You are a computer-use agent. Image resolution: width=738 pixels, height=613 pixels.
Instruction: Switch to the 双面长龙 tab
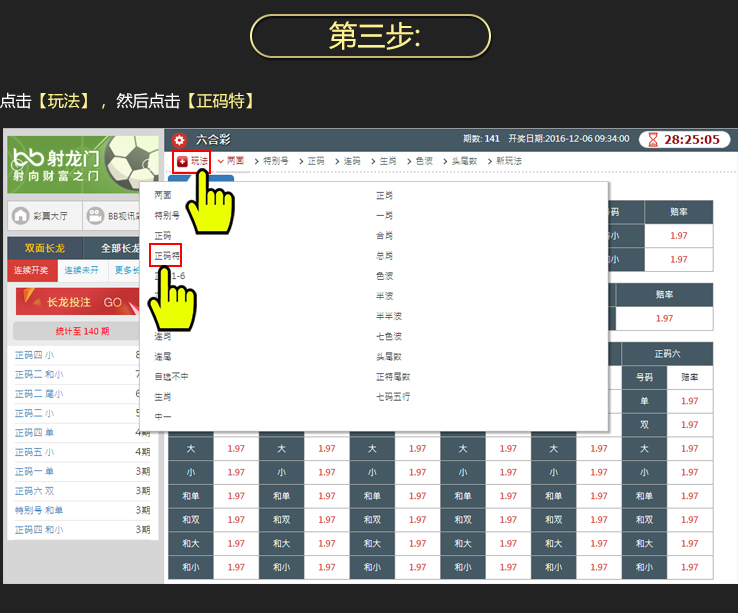tap(43, 248)
